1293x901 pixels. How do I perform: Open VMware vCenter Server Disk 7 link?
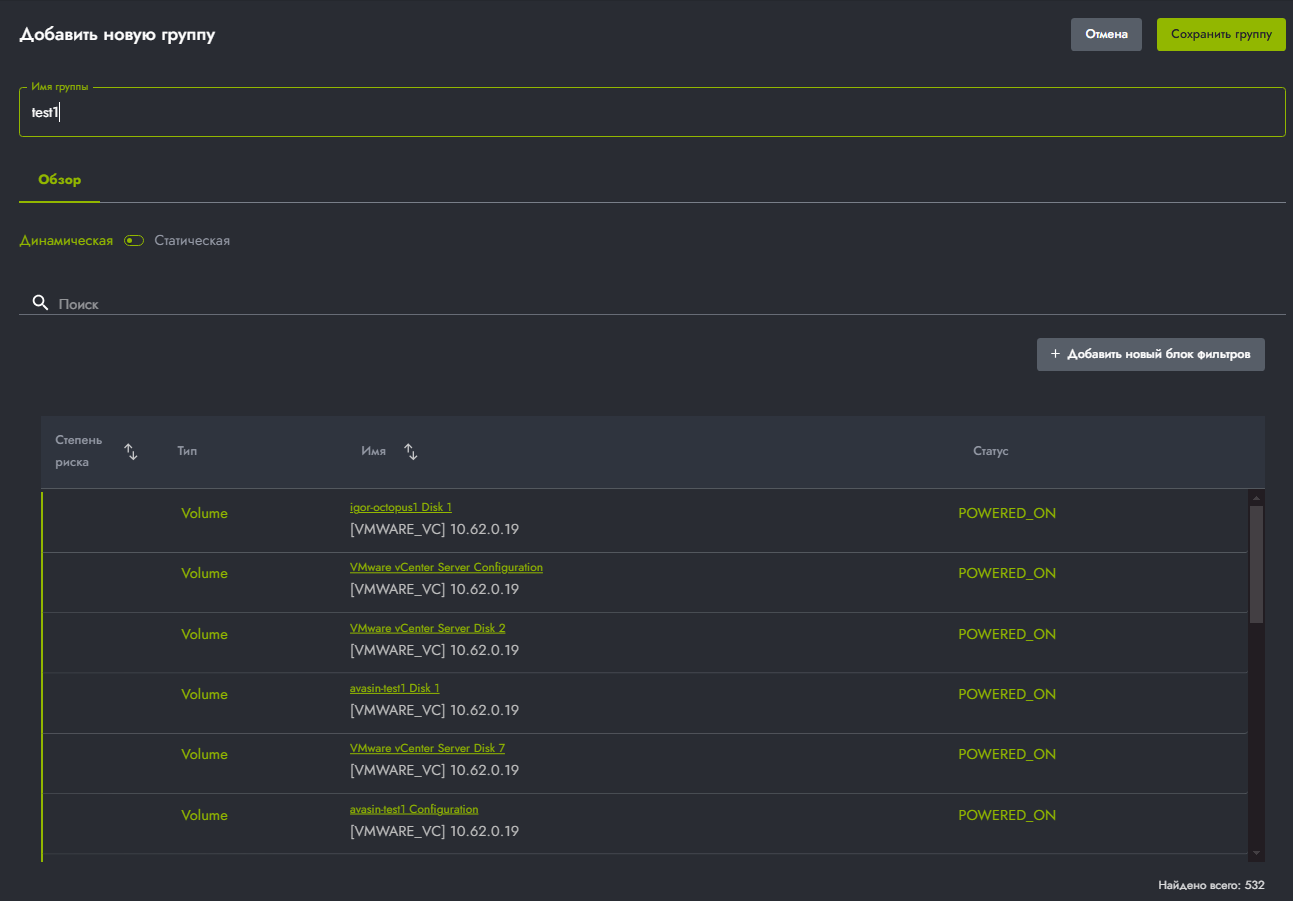pos(427,748)
